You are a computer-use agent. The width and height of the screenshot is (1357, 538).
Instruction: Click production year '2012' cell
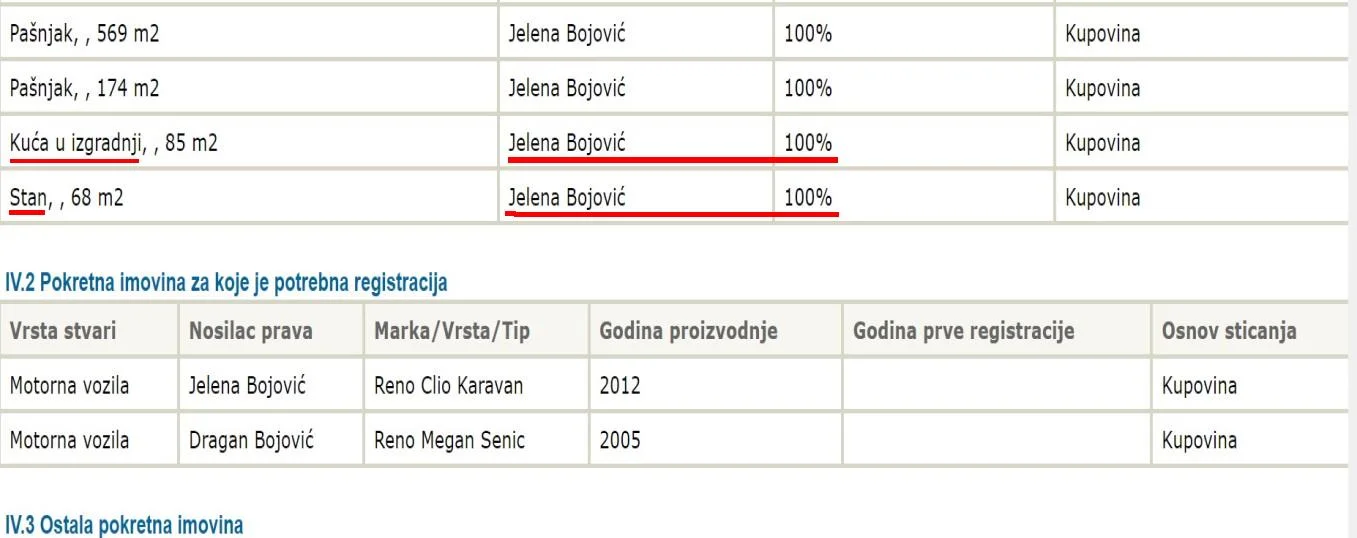click(715, 385)
